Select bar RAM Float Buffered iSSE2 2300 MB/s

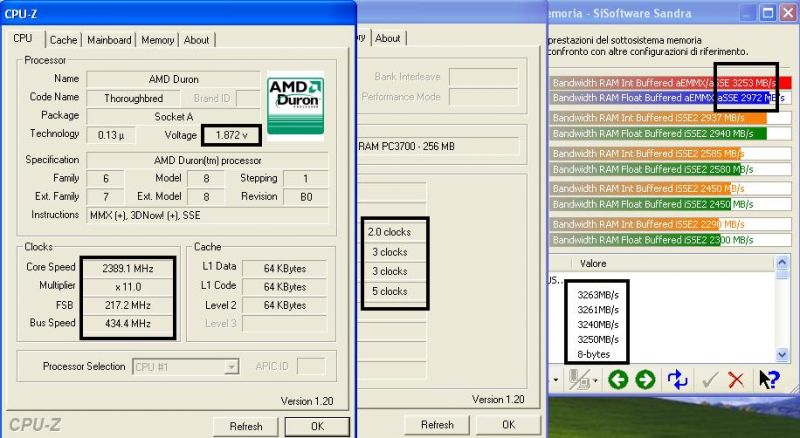point(670,240)
